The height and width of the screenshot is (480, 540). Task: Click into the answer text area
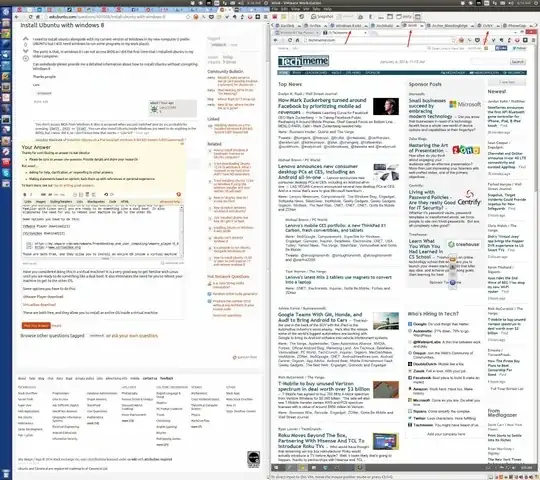click(x=101, y=231)
